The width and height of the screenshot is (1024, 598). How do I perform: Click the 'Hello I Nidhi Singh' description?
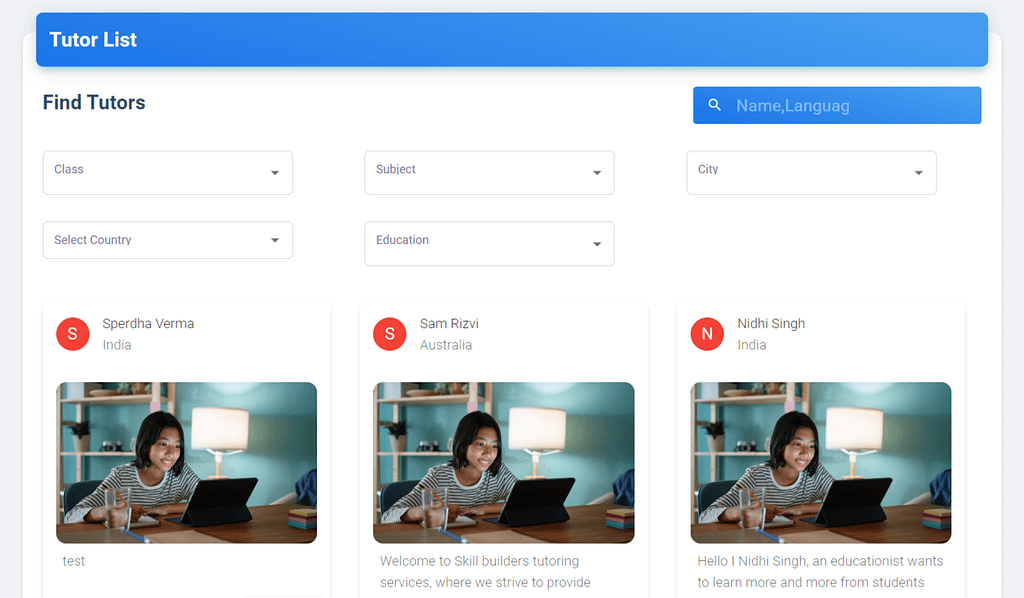click(x=820, y=571)
